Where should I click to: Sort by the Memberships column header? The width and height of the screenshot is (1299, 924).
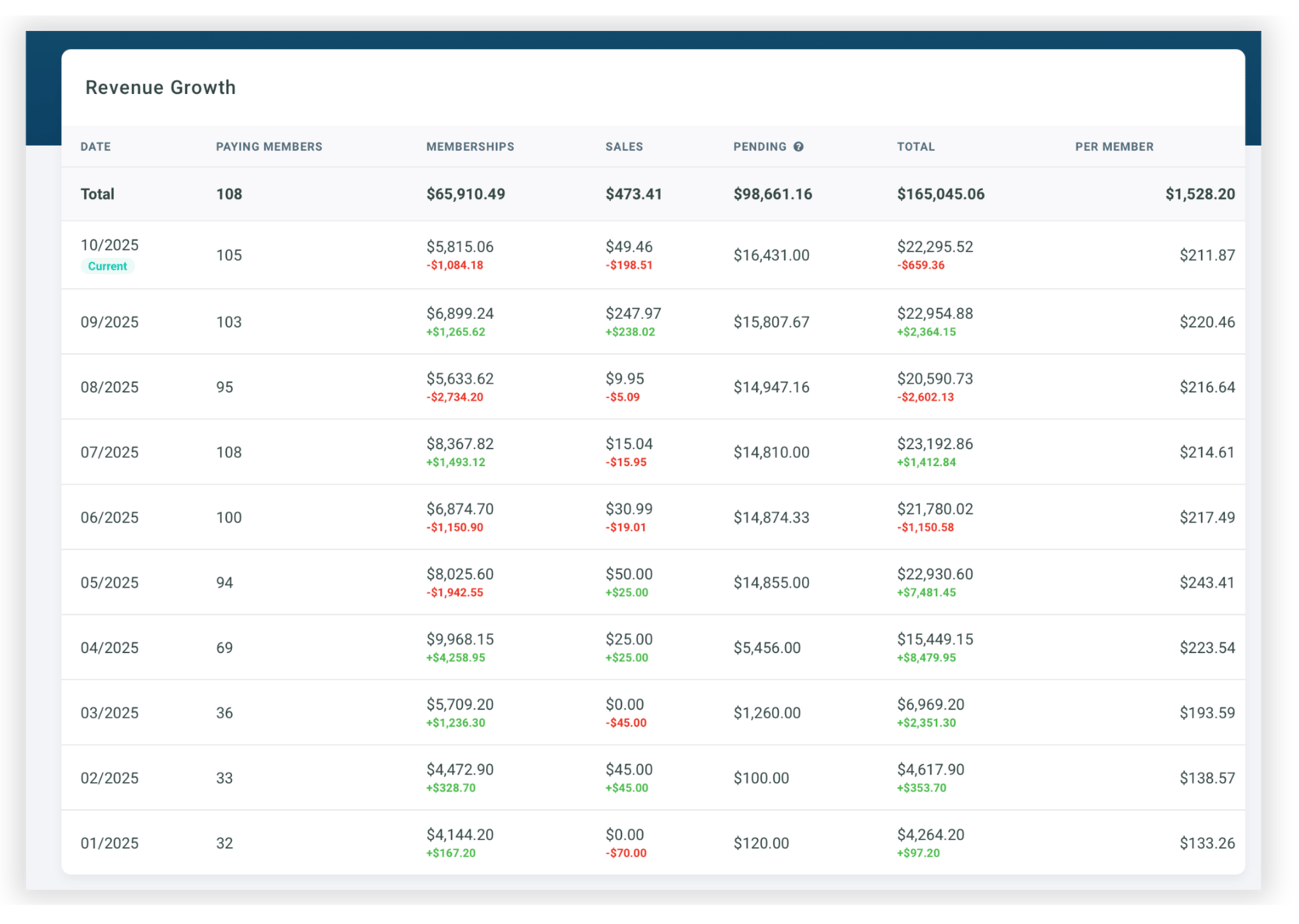pyautogui.click(x=470, y=146)
